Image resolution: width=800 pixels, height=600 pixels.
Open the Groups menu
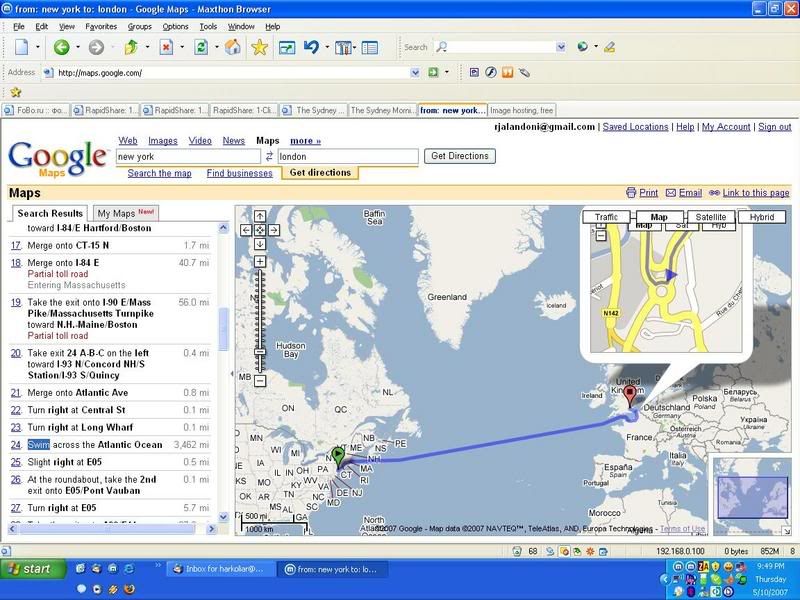[139, 27]
